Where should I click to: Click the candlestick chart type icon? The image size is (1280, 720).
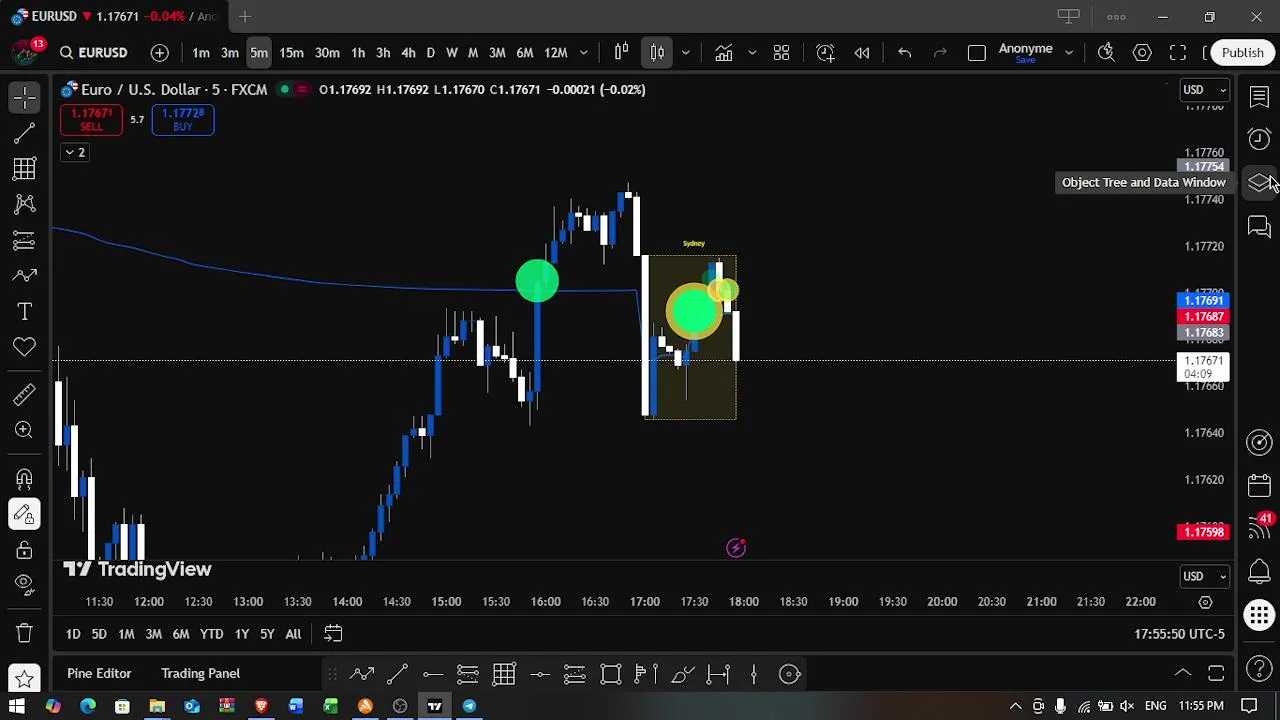click(657, 52)
